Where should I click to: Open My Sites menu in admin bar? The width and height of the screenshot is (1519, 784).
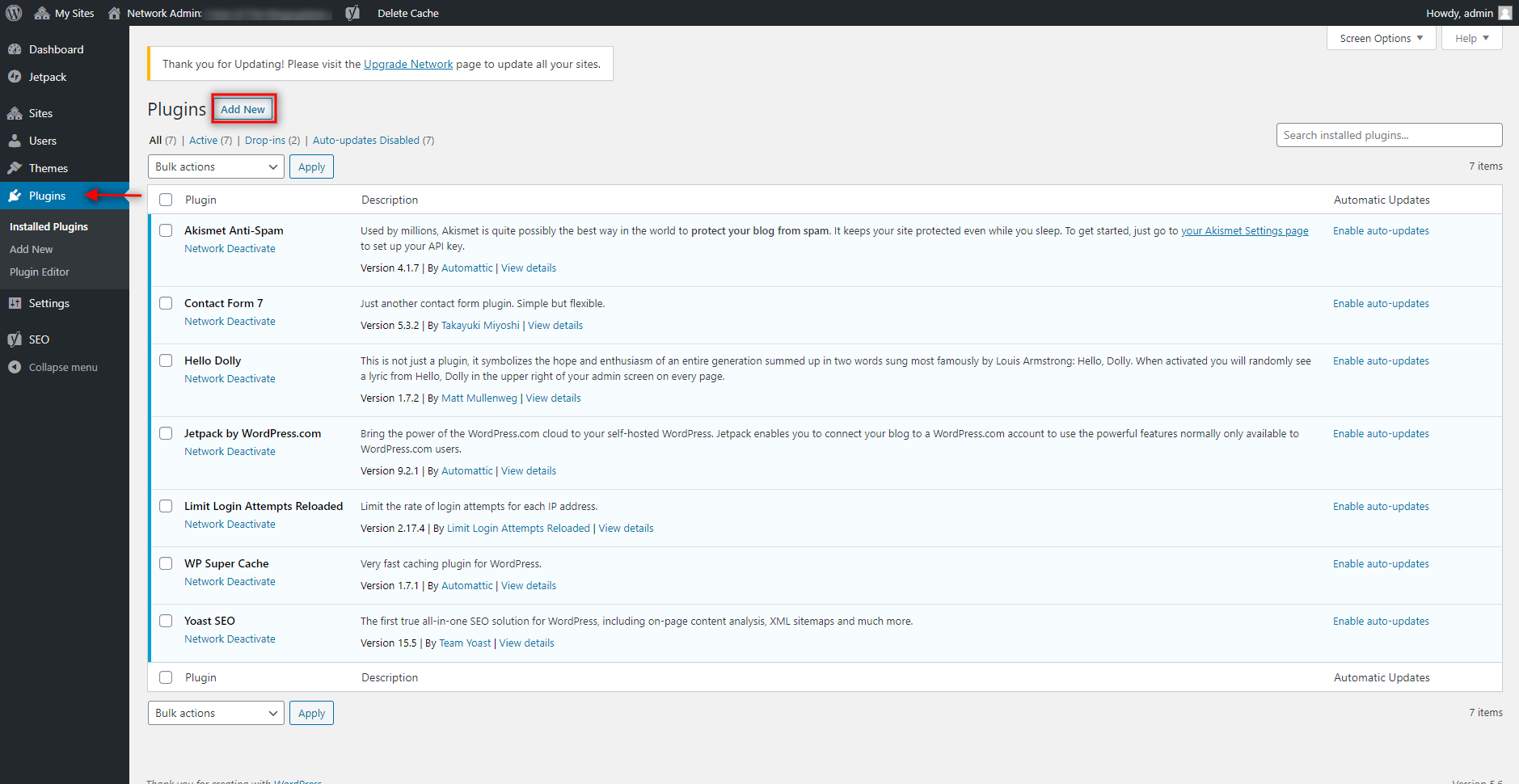point(65,13)
